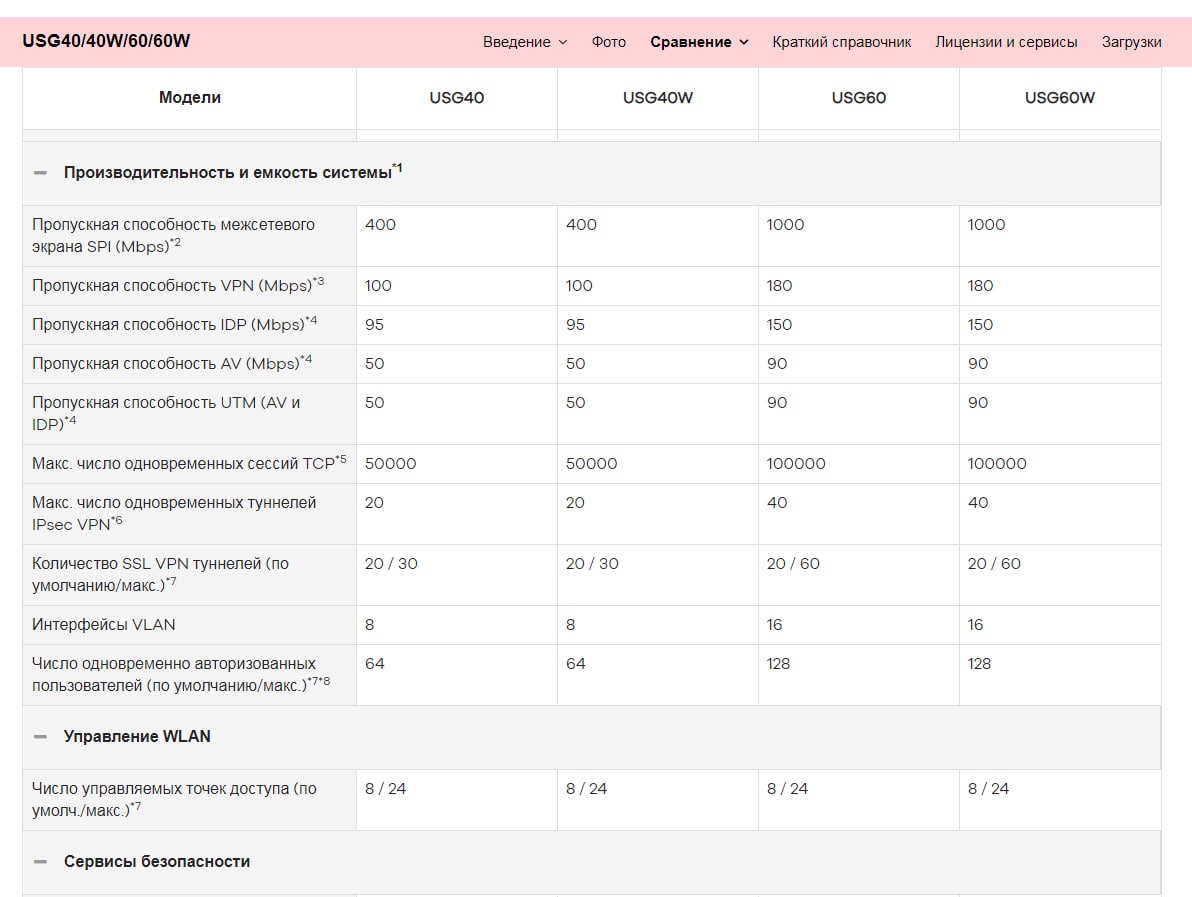Select the USG60 column header

[858, 97]
